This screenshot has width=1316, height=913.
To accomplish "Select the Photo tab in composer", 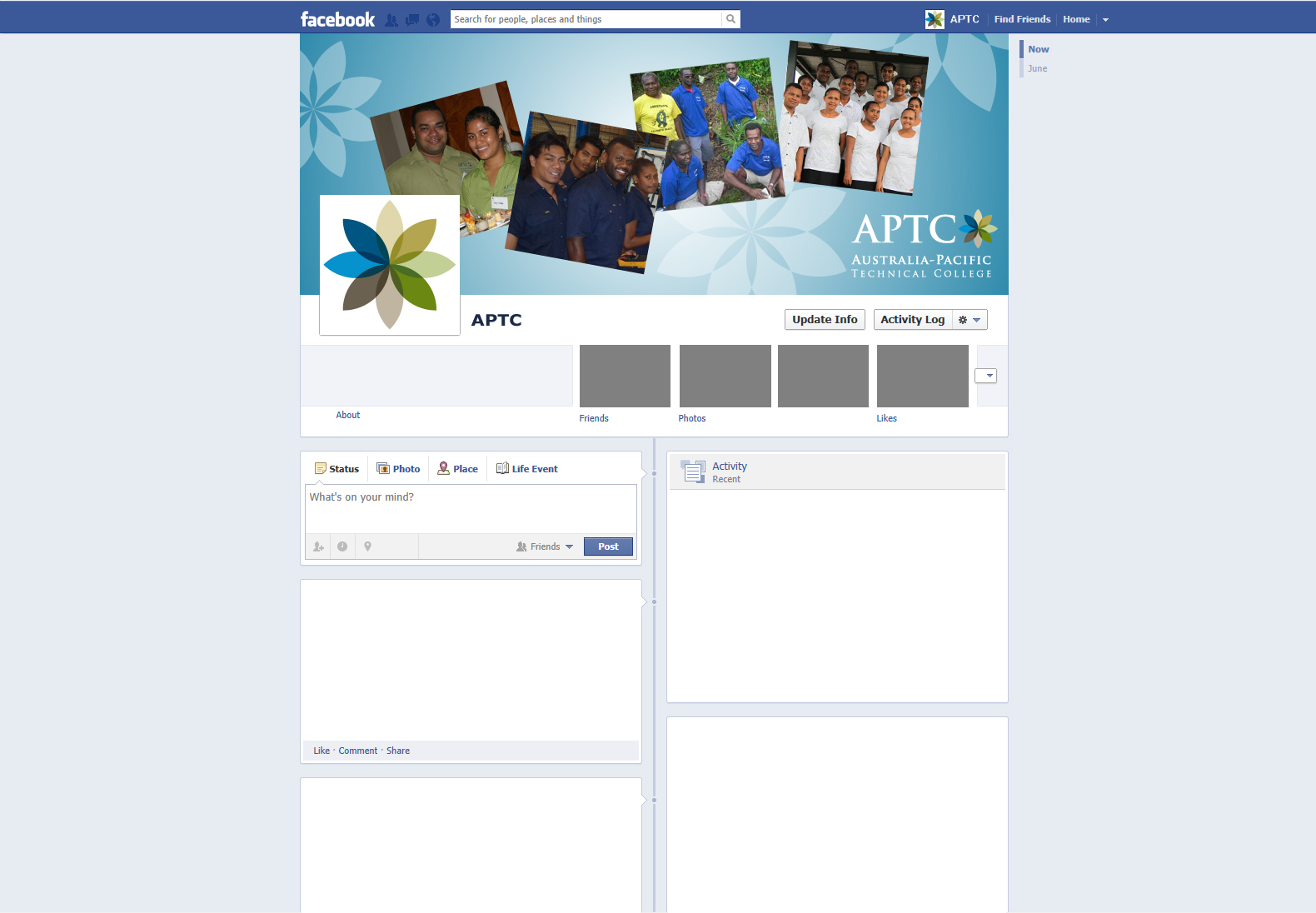I will click(x=398, y=469).
